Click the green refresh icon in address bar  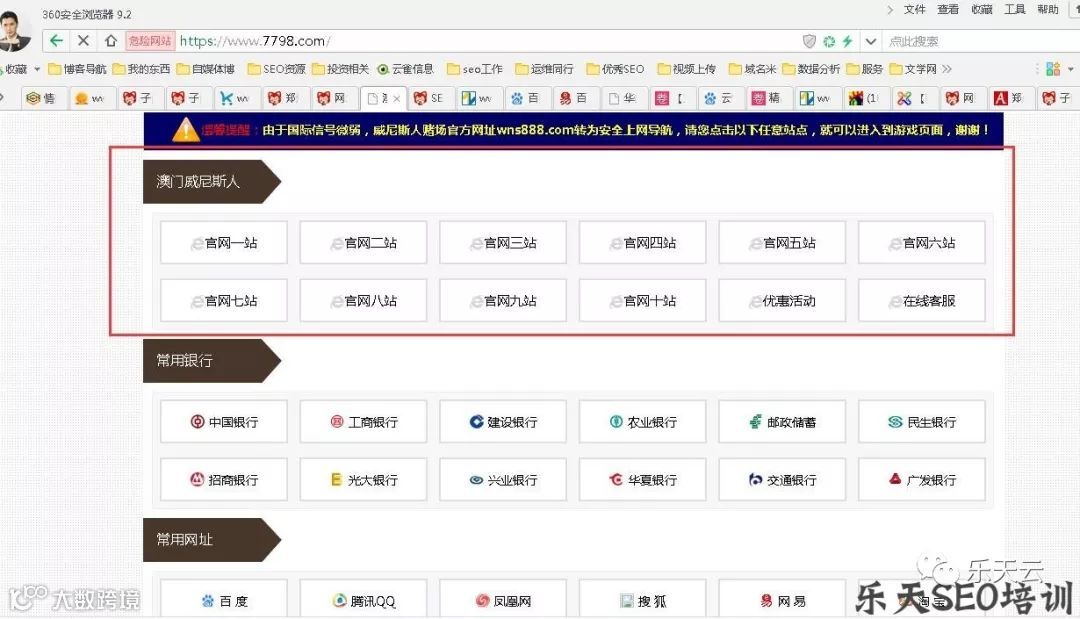[x=829, y=41]
